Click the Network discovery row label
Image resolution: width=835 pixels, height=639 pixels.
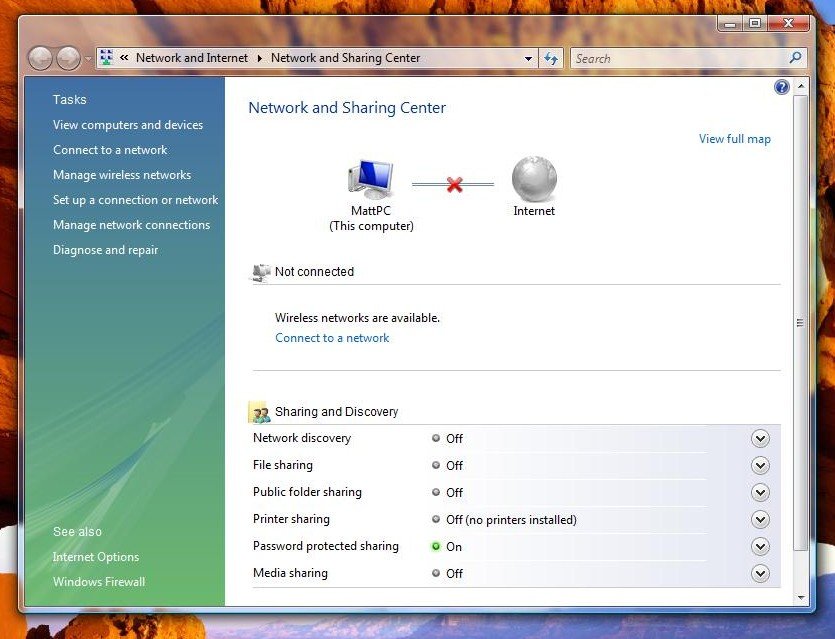[302, 438]
